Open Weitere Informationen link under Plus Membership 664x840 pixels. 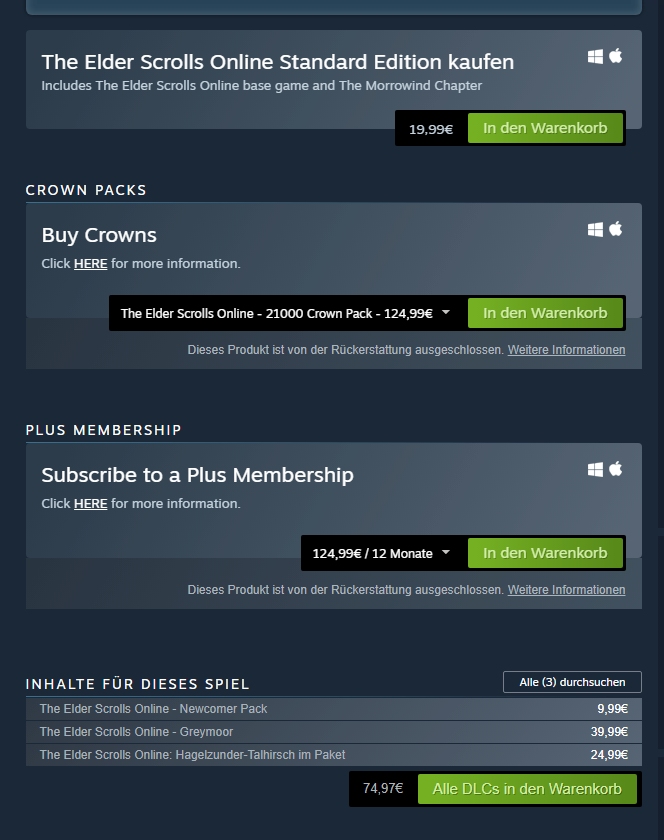(566, 590)
